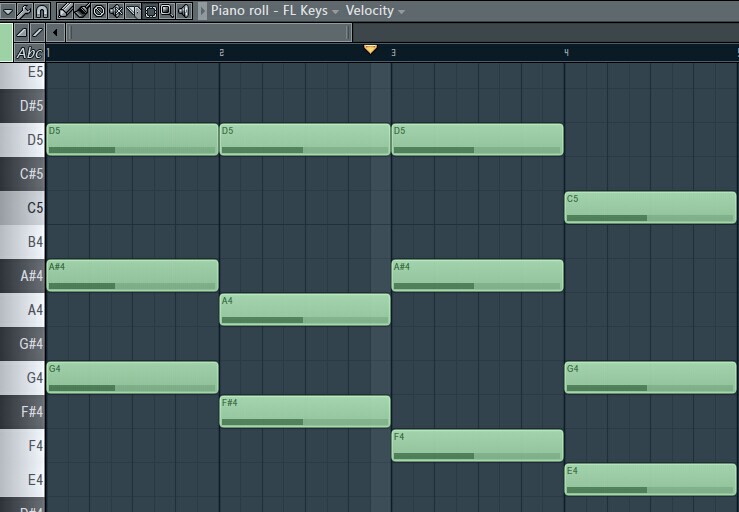
Task: Select the Slice tool
Action: pyautogui.click(x=133, y=10)
